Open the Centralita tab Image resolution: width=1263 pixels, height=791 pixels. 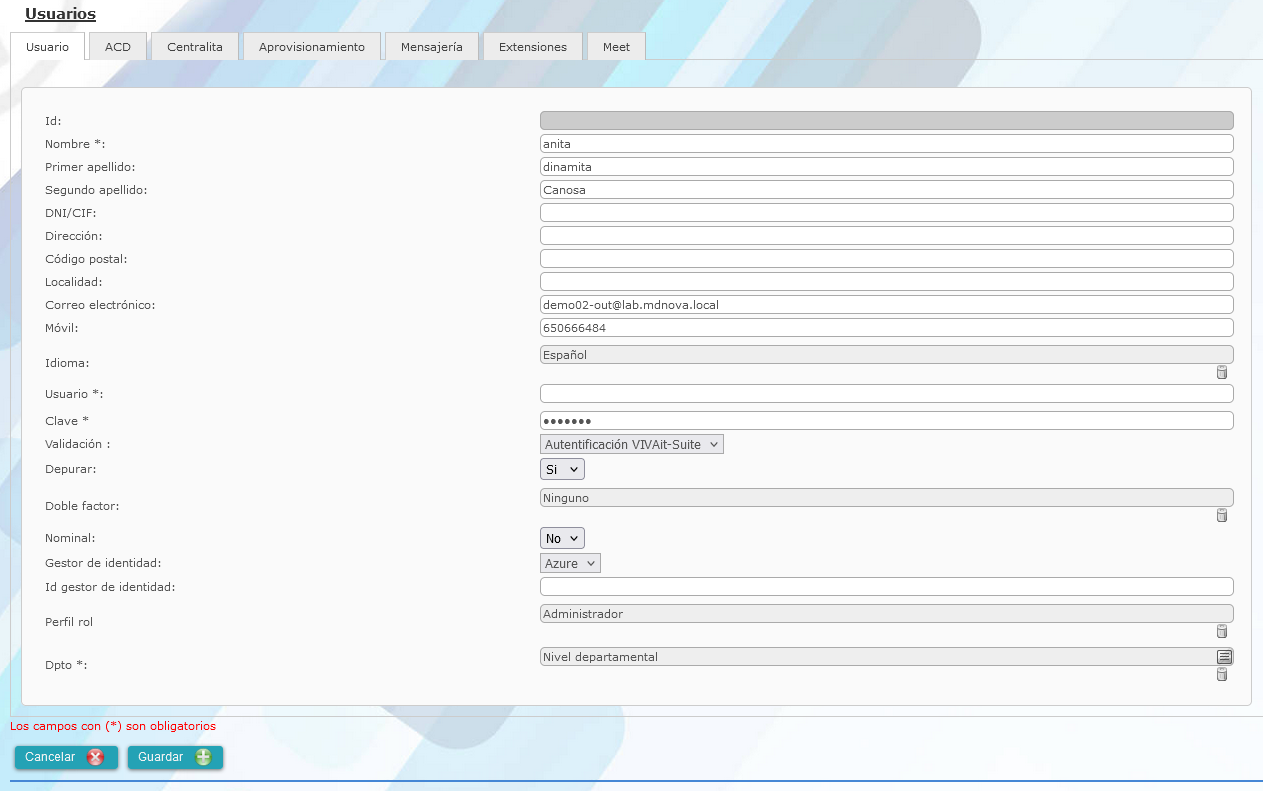(x=195, y=47)
